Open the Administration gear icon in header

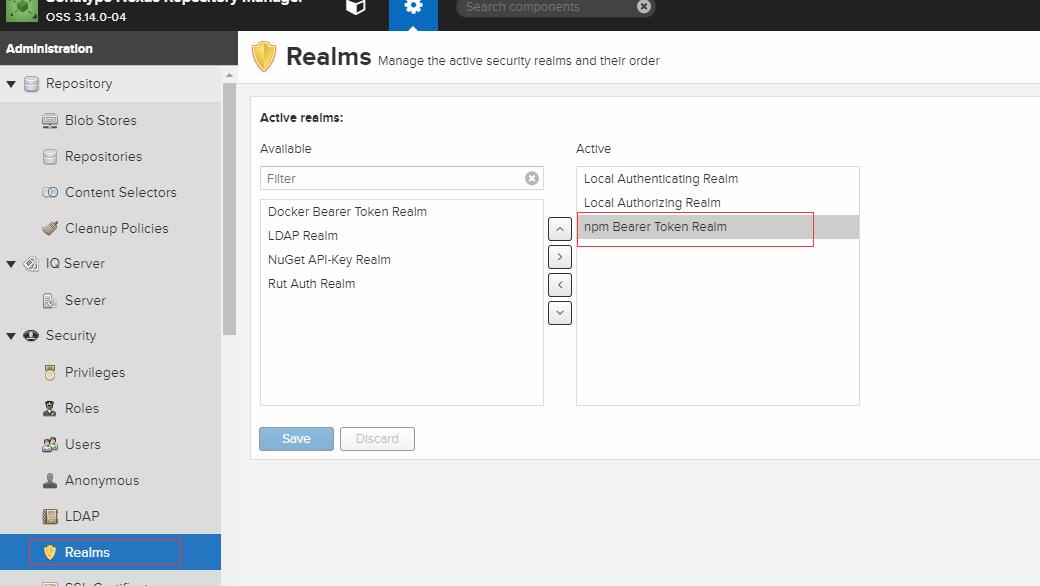point(413,7)
